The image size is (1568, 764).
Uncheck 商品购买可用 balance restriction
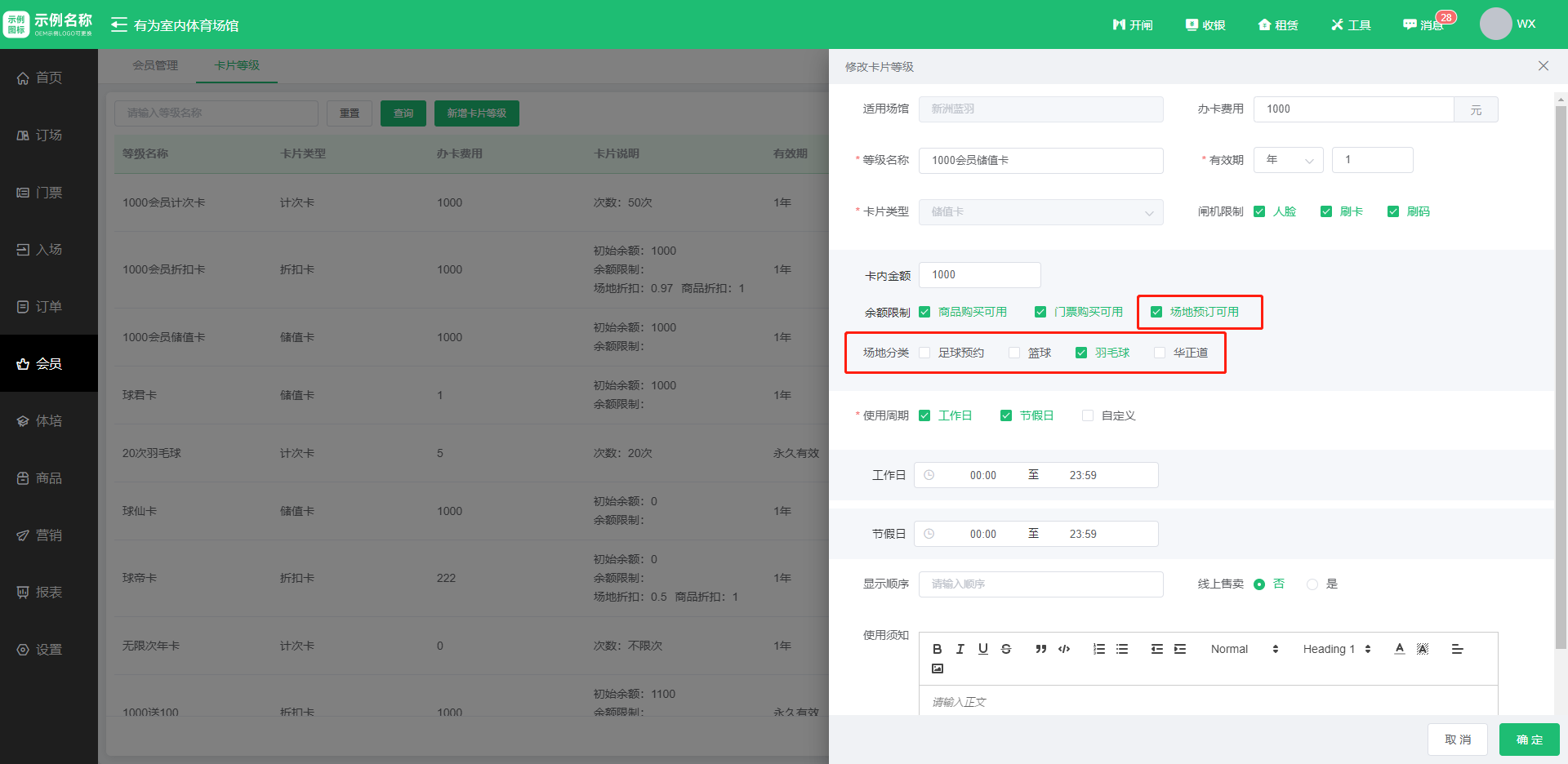[x=924, y=312]
